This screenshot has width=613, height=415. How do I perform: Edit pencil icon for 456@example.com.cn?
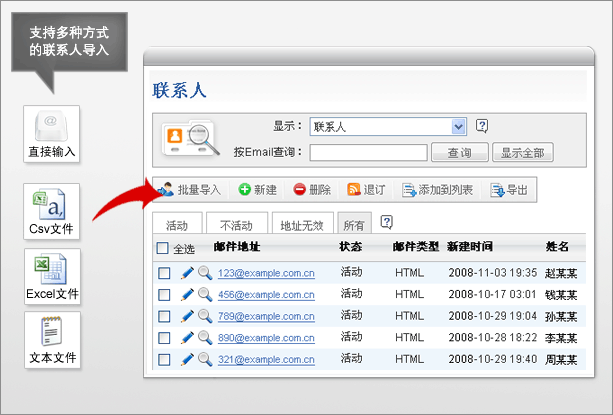coord(187,294)
